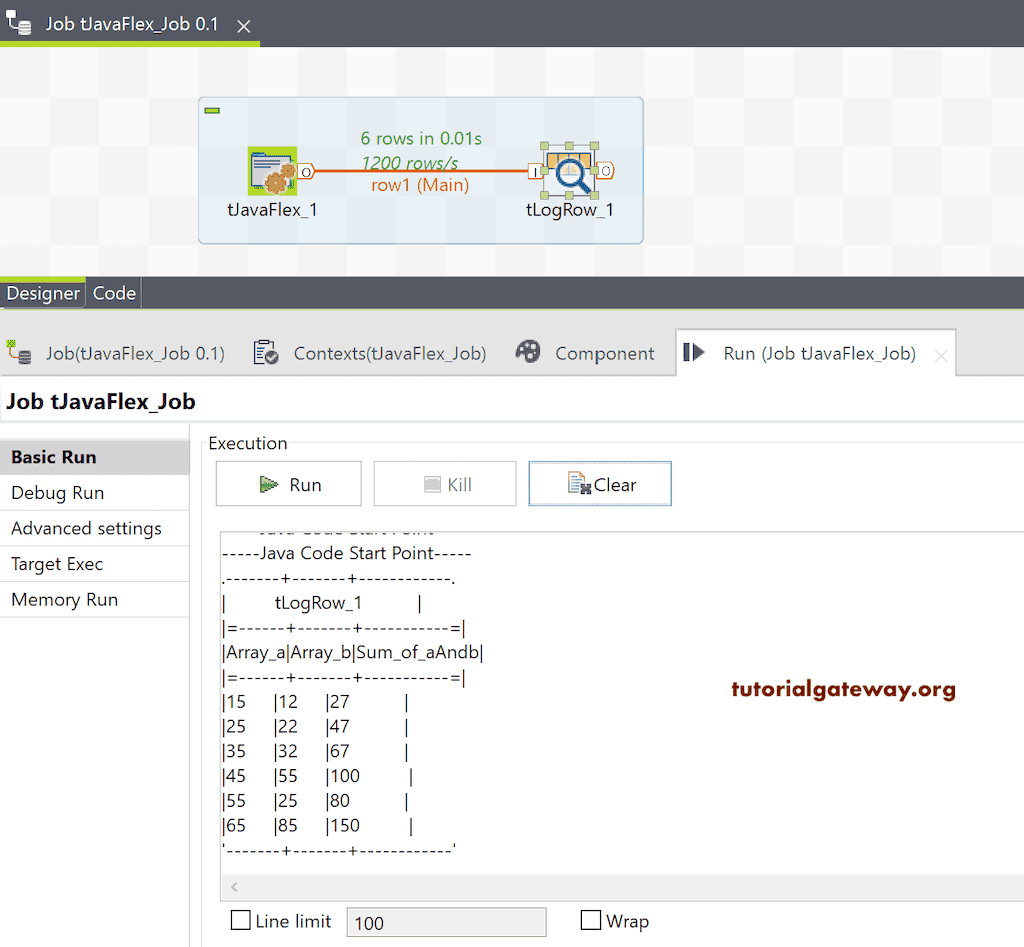Image resolution: width=1024 pixels, height=947 pixels.
Task: Click the Array_a|Array_b|Sum_of_aAndb header row
Action: (353, 652)
